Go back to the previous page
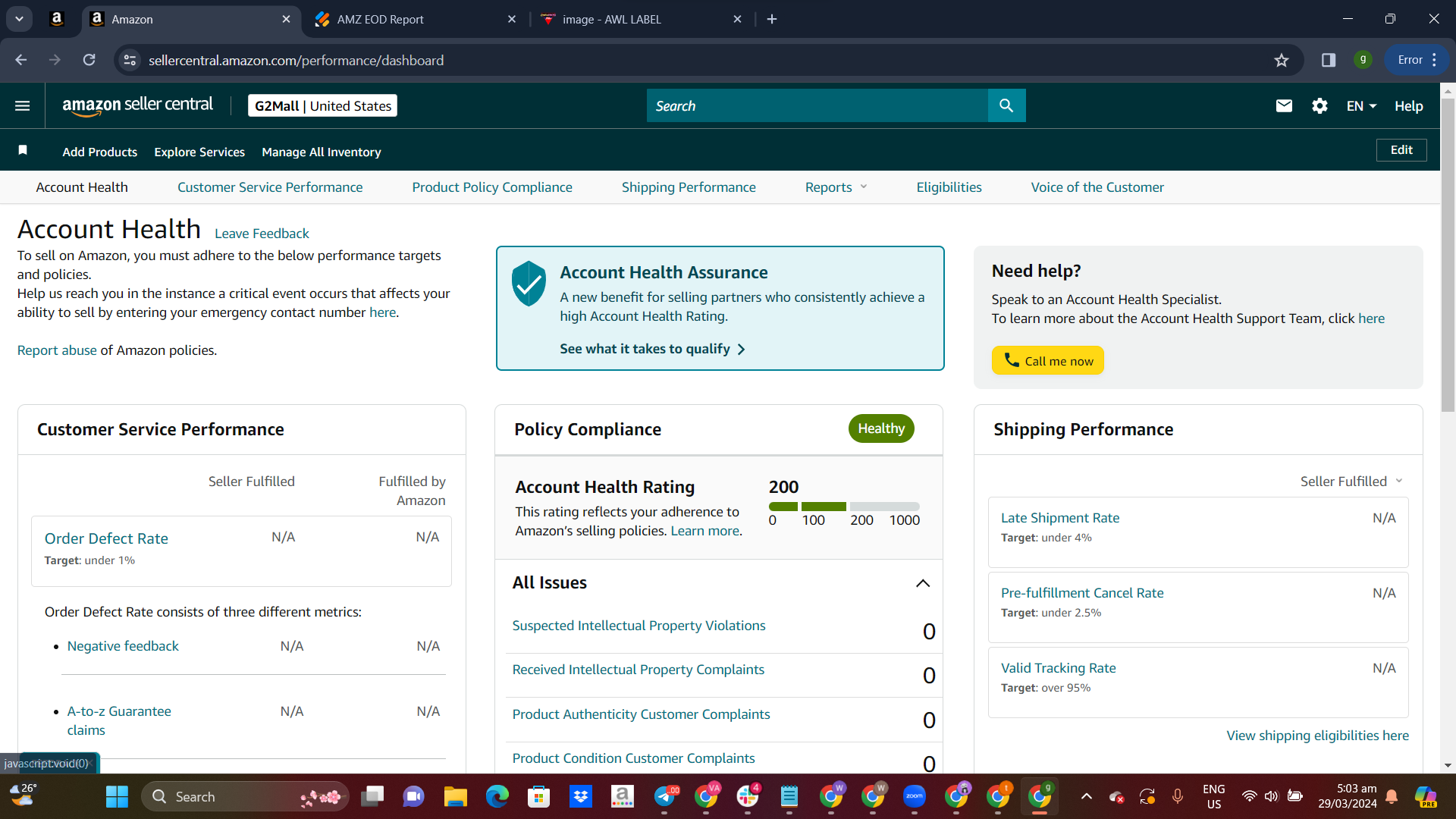The height and width of the screenshot is (819, 1456). click(21, 60)
